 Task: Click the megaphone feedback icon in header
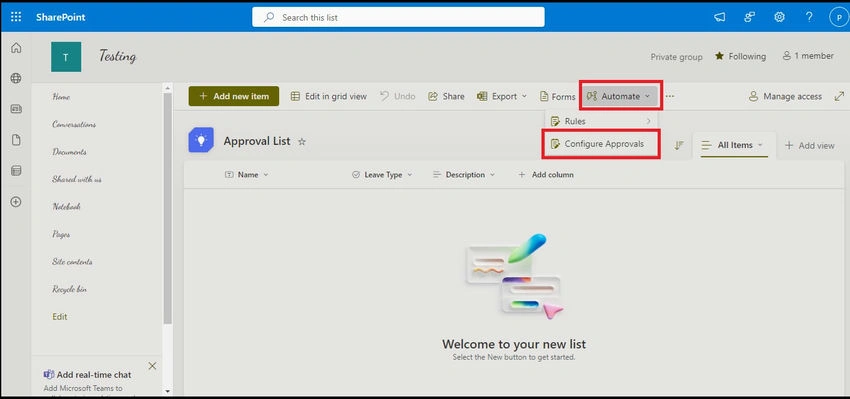(719, 17)
